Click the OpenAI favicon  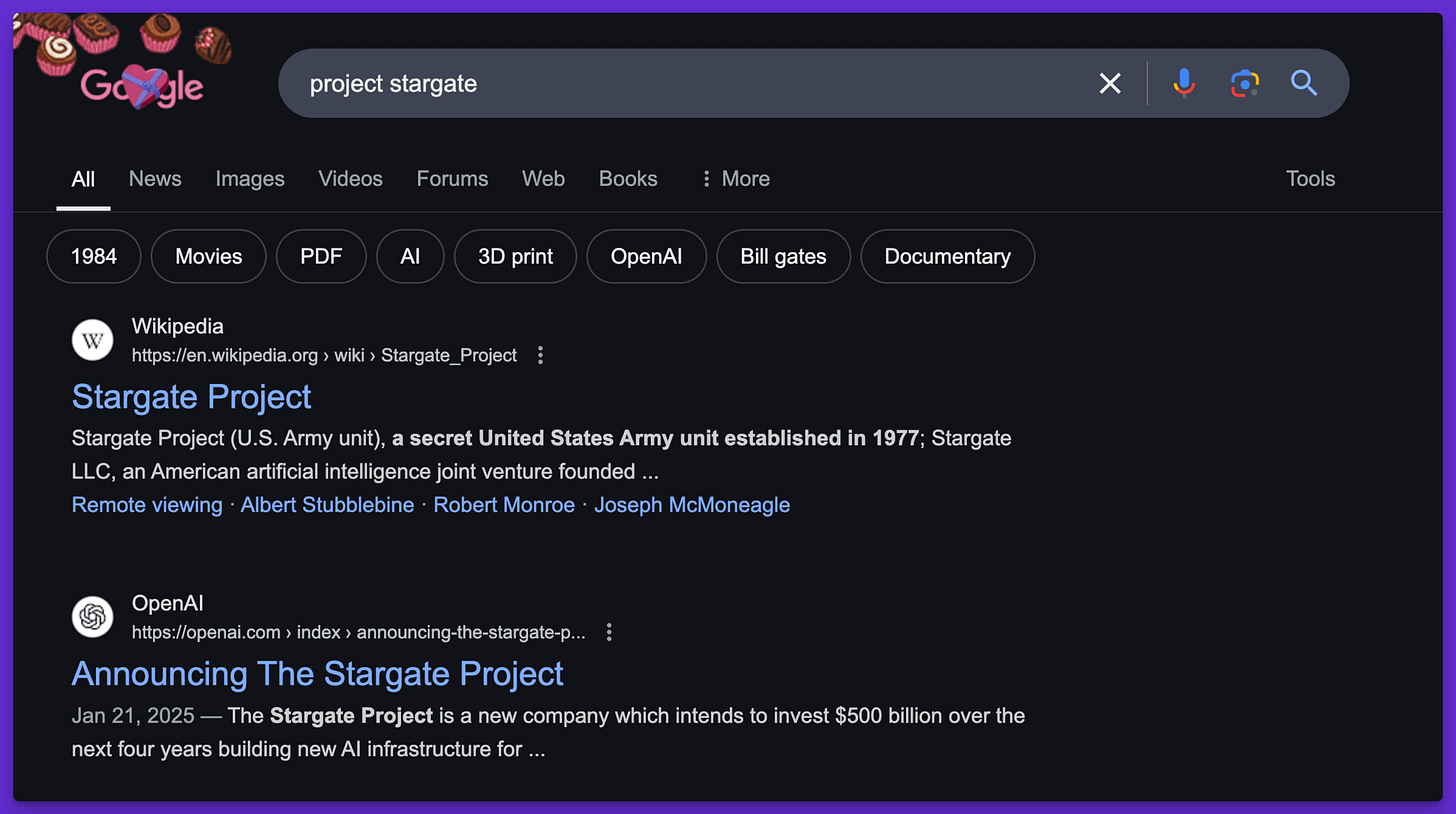(93, 617)
